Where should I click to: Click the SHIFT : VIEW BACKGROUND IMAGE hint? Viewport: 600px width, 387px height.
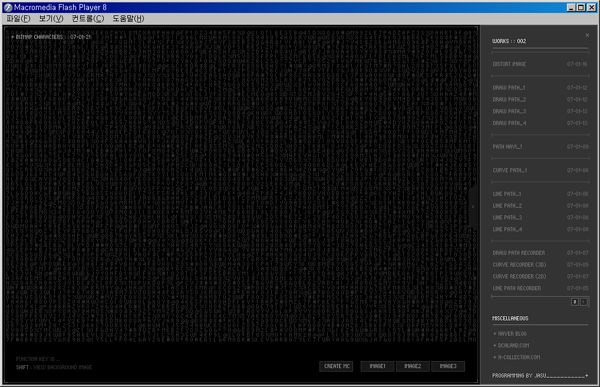pyautogui.click(x=54, y=367)
